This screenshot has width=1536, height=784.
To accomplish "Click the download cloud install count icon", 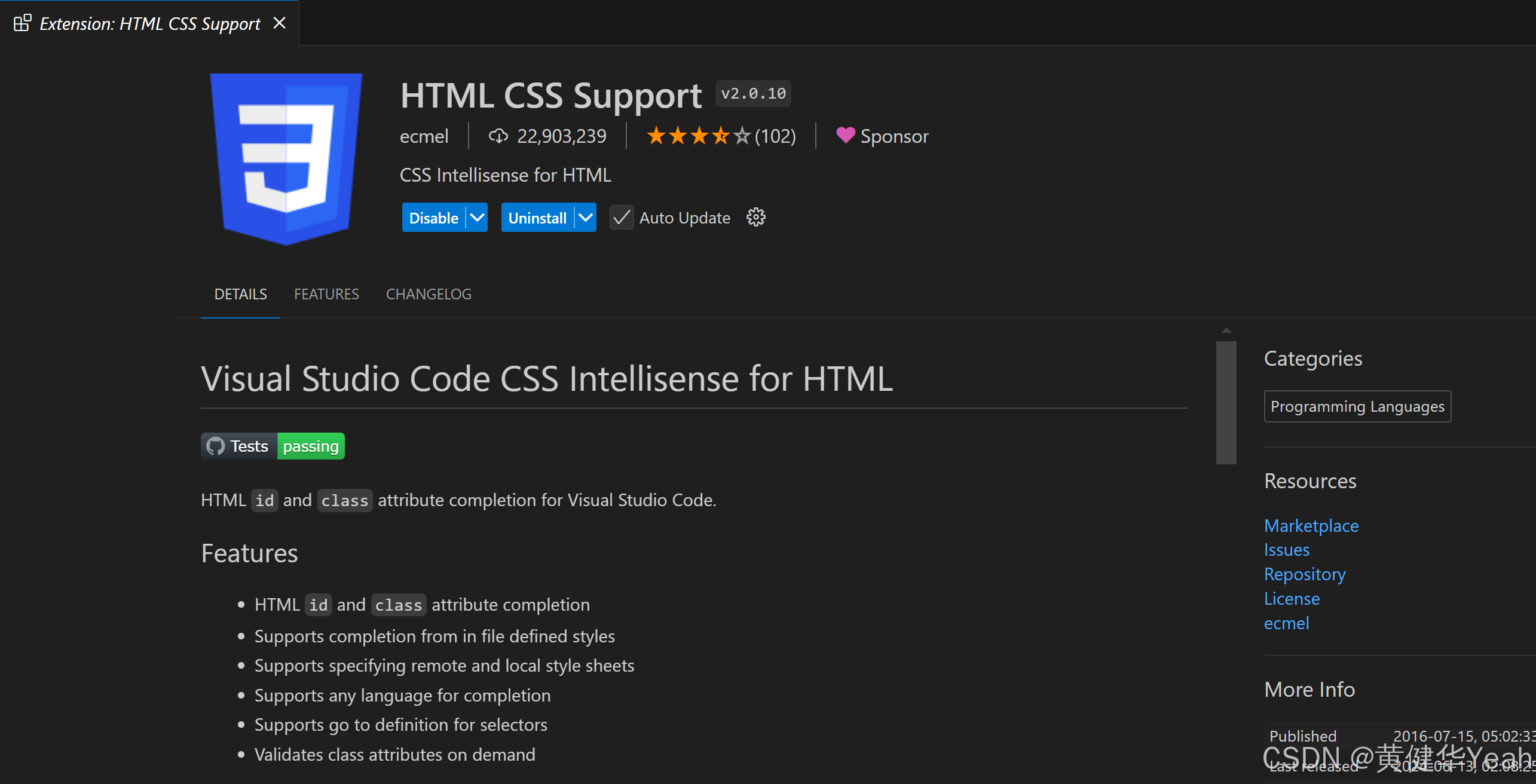I will point(498,136).
